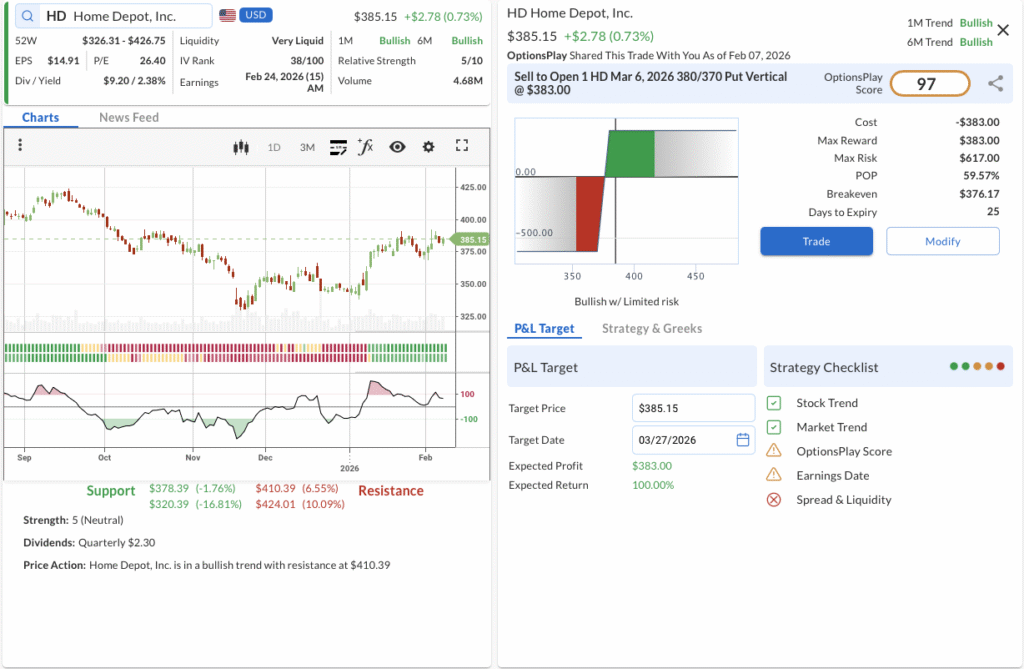Screen dimensions: 1024x669
Task: Open the candlestick chart type selector
Action: tap(240, 147)
